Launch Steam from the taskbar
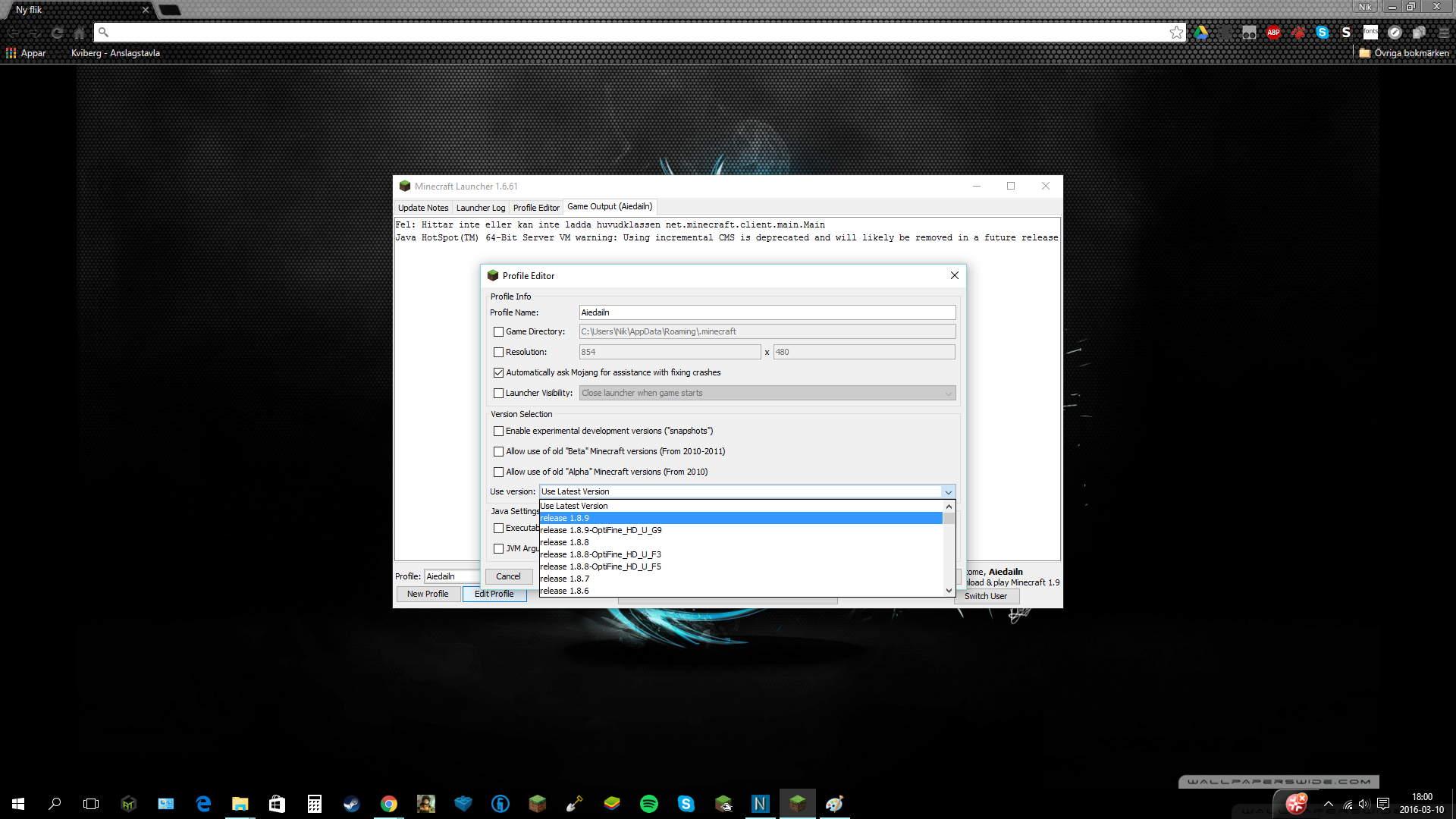This screenshot has height=819, width=1456. (x=352, y=804)
